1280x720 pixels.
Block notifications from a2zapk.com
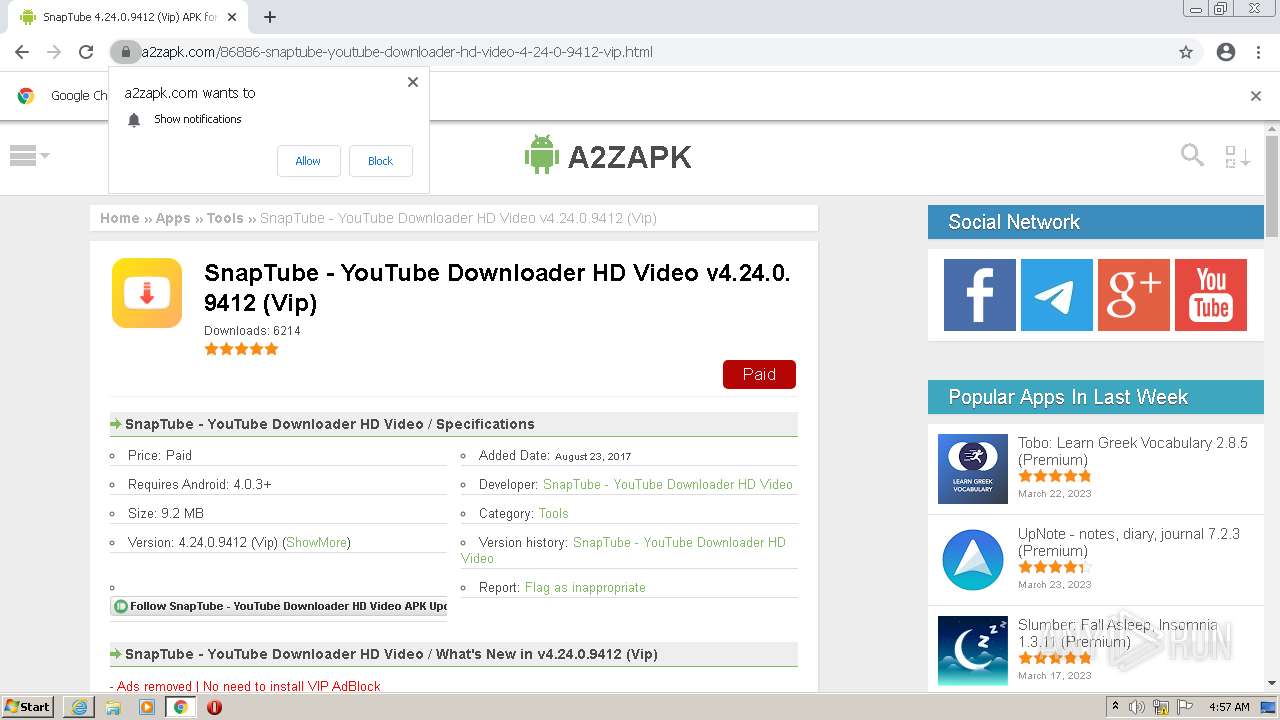tap(380, 161)
